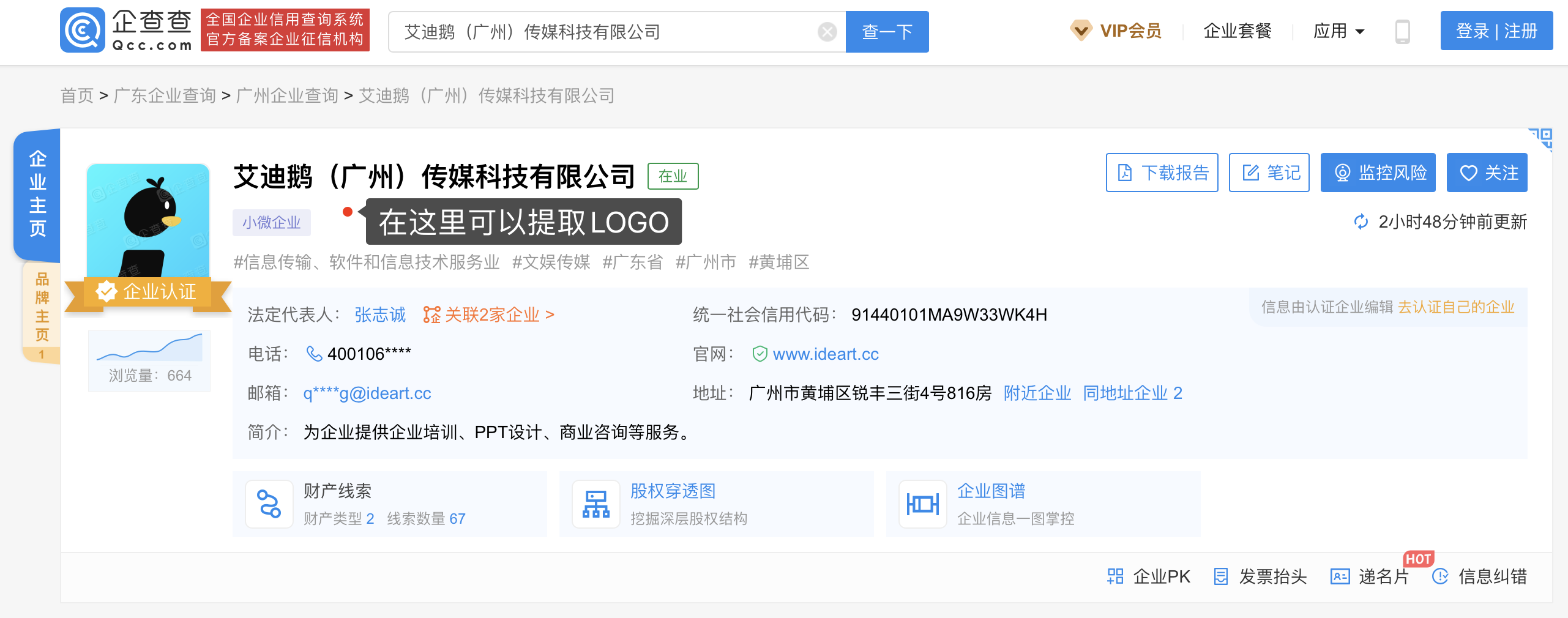Open legal representative 张志诚 link
Screen dimensions: 1568x618
[x=380, y=315]
